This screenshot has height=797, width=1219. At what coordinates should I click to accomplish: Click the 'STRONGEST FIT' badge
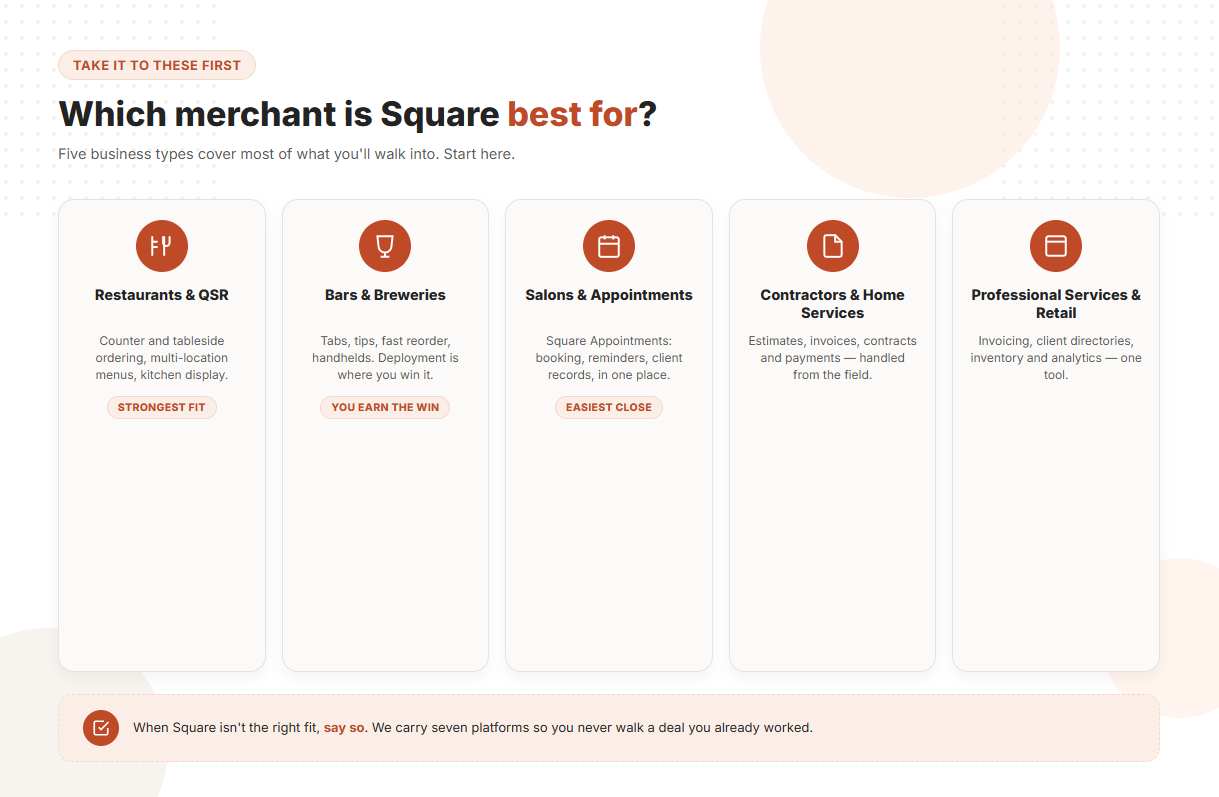pos(162,407)
